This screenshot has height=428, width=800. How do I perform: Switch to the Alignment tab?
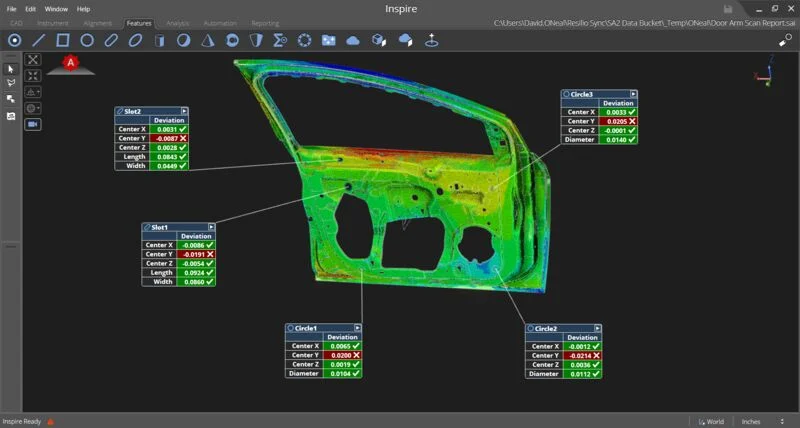point(97,23)
